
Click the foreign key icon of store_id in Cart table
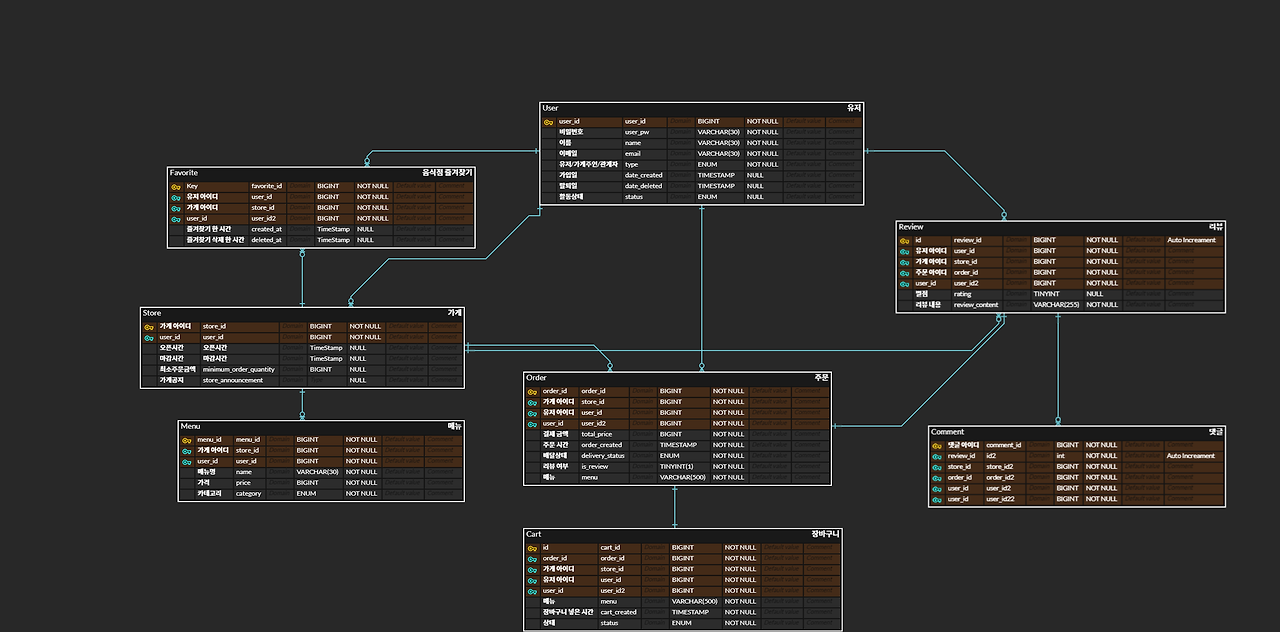coord(532,570)
